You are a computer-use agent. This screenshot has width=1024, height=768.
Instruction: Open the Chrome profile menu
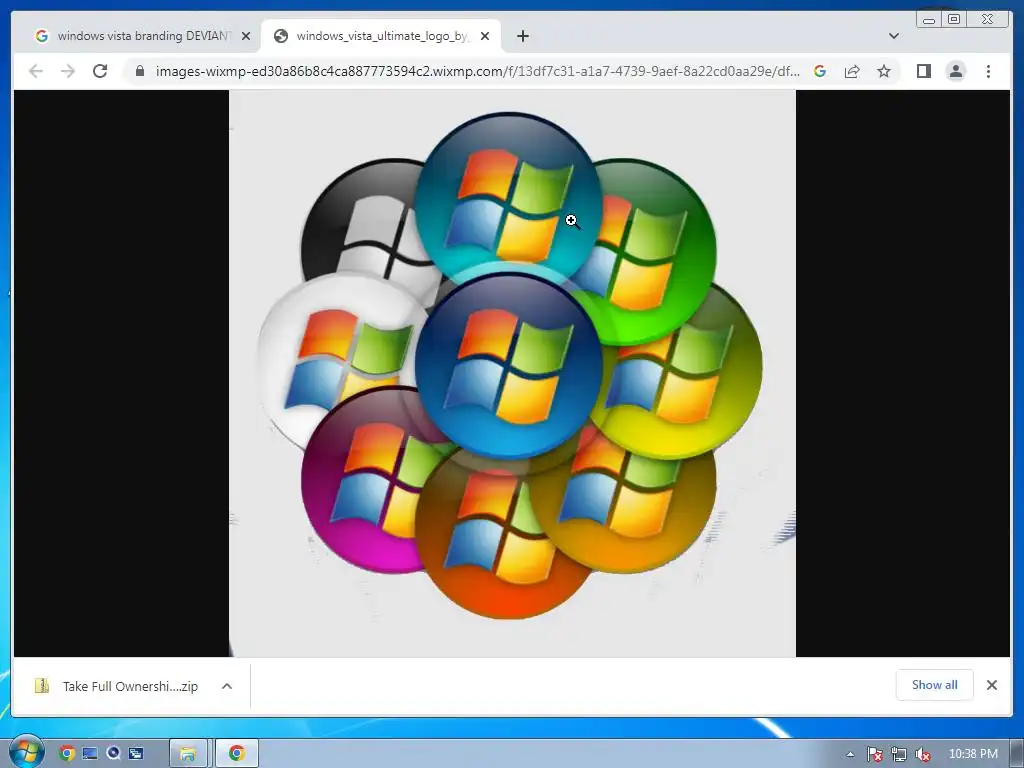click(956, 71)
